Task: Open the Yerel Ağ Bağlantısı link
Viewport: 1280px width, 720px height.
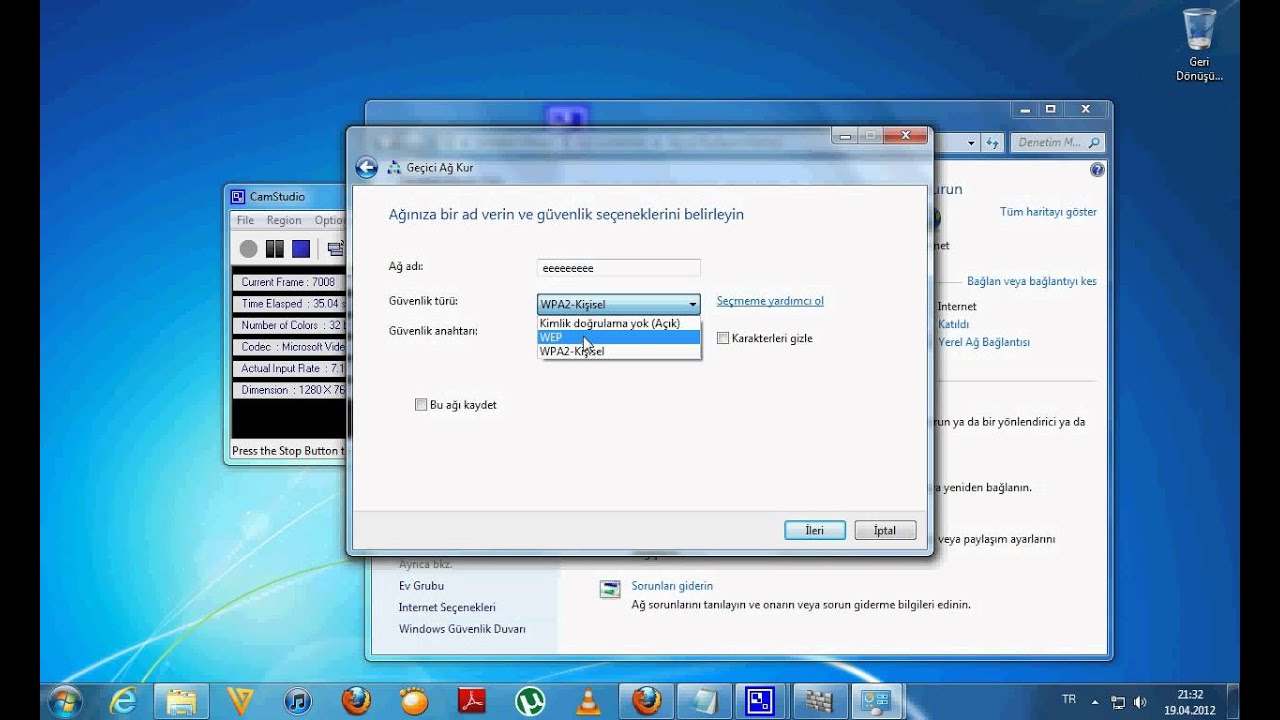Action: 984,342
